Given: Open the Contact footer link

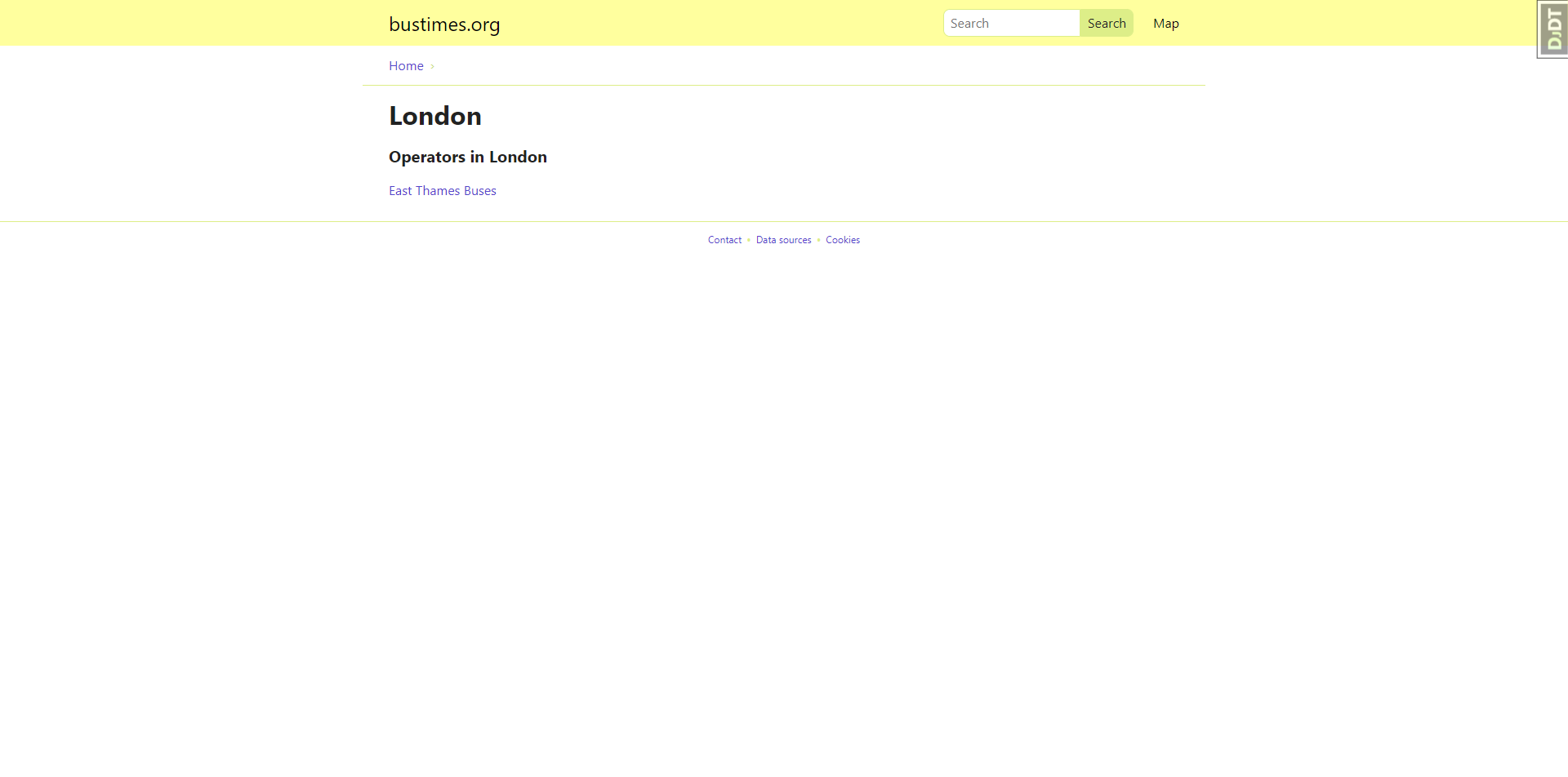Looking at the screenshot, I should tap(724, 240).
